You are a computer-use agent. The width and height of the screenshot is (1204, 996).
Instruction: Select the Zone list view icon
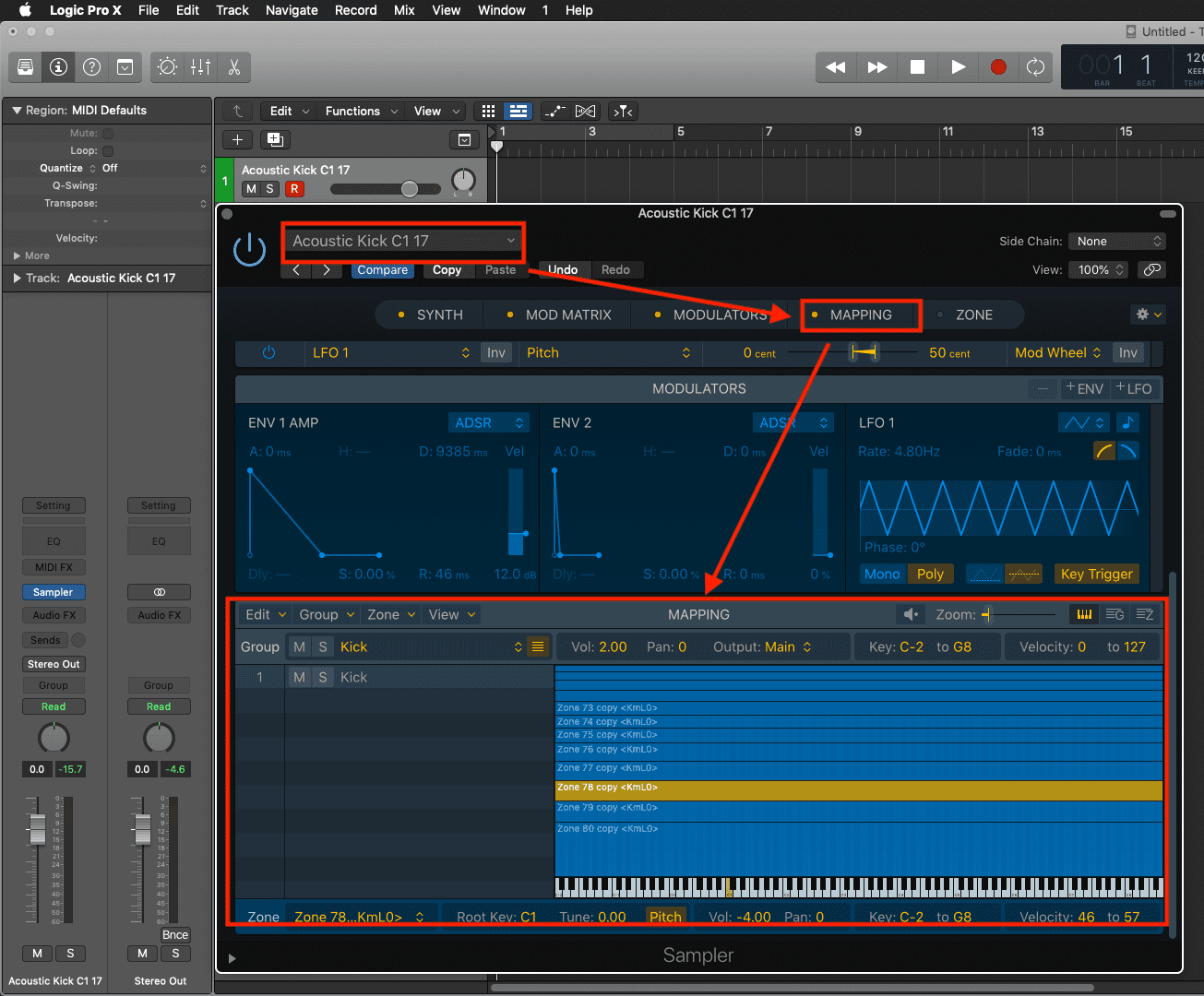(1145, 614)
